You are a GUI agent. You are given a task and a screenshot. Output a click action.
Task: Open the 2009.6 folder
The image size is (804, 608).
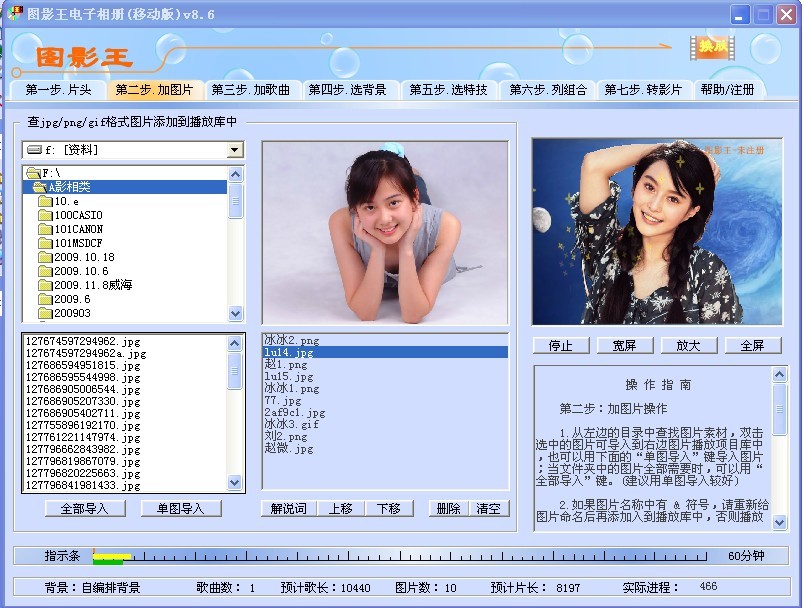pyautogui.click(x=65, y=299)
